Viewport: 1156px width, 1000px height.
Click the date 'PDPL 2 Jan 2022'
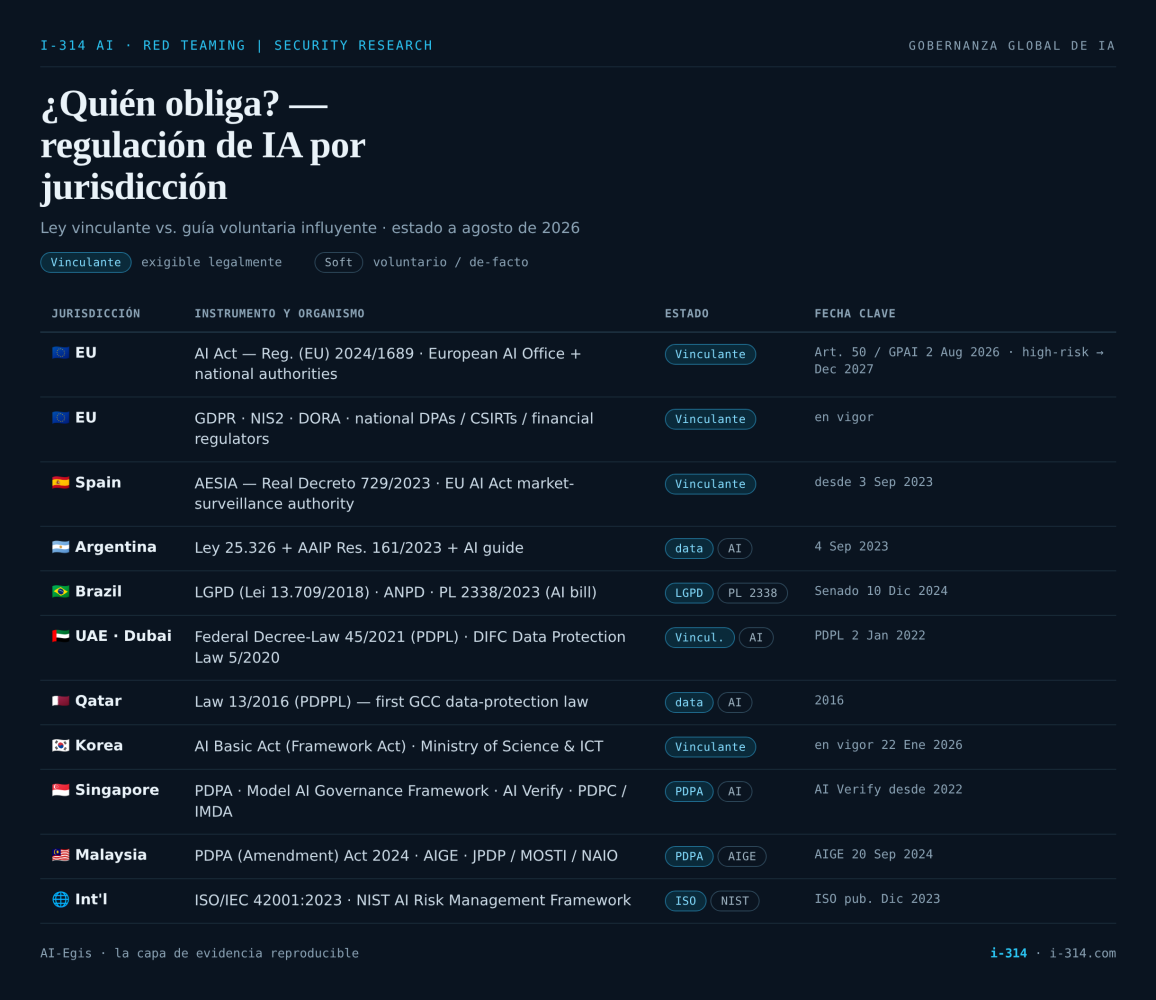click(869, 635)
